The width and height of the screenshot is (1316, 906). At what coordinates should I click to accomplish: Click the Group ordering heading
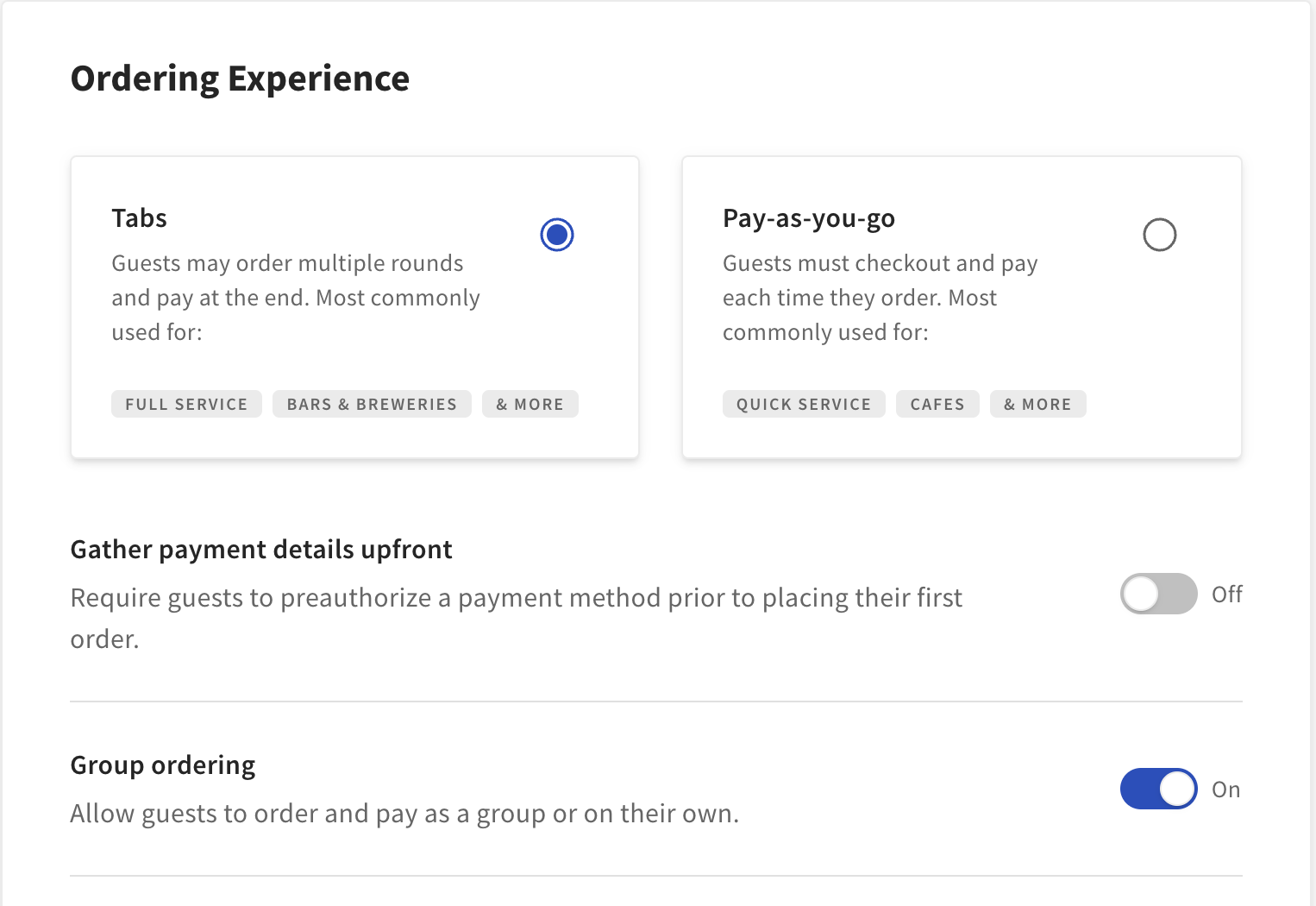tap(162, 764)
